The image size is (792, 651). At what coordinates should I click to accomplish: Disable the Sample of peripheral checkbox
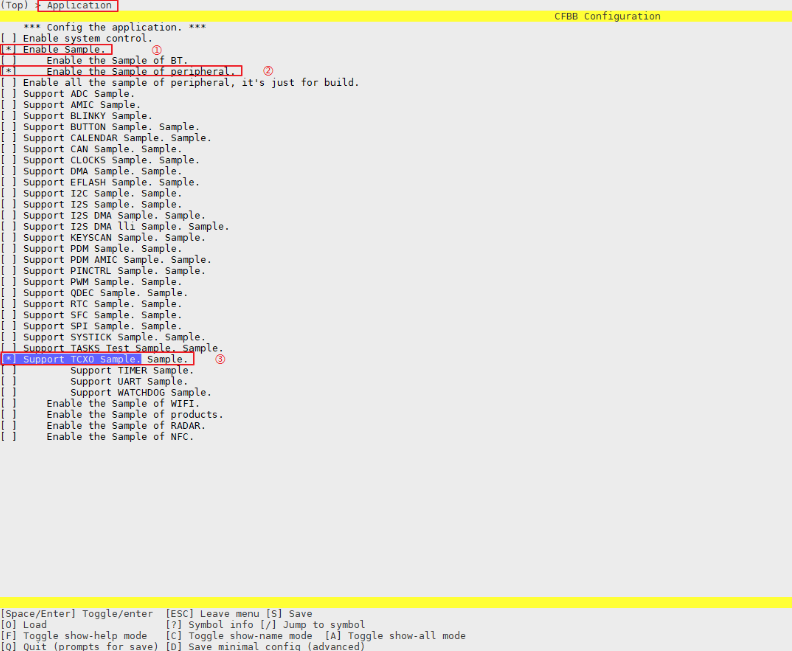[x=9, y=71]
